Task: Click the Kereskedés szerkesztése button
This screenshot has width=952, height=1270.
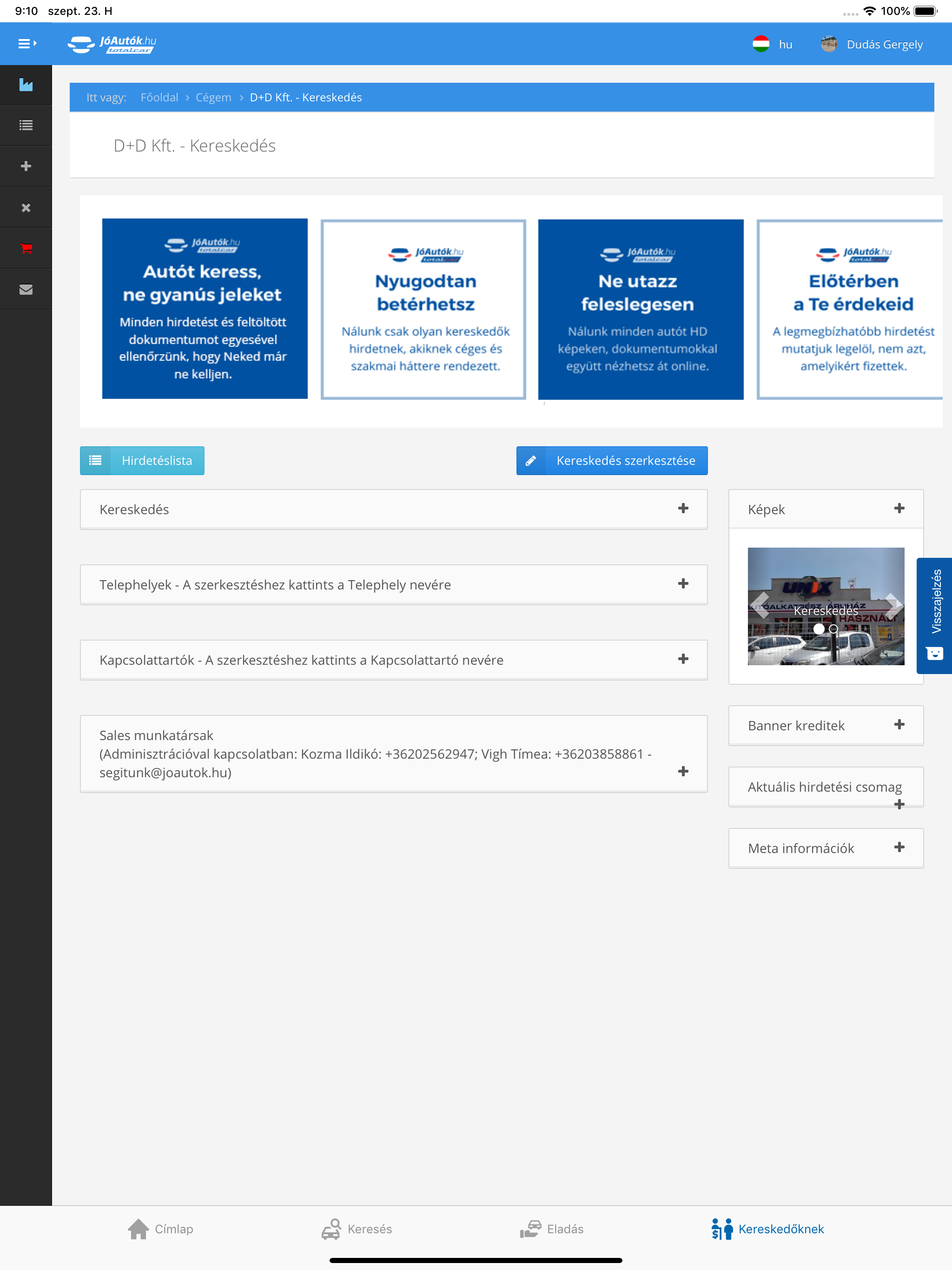Action: 612,461
